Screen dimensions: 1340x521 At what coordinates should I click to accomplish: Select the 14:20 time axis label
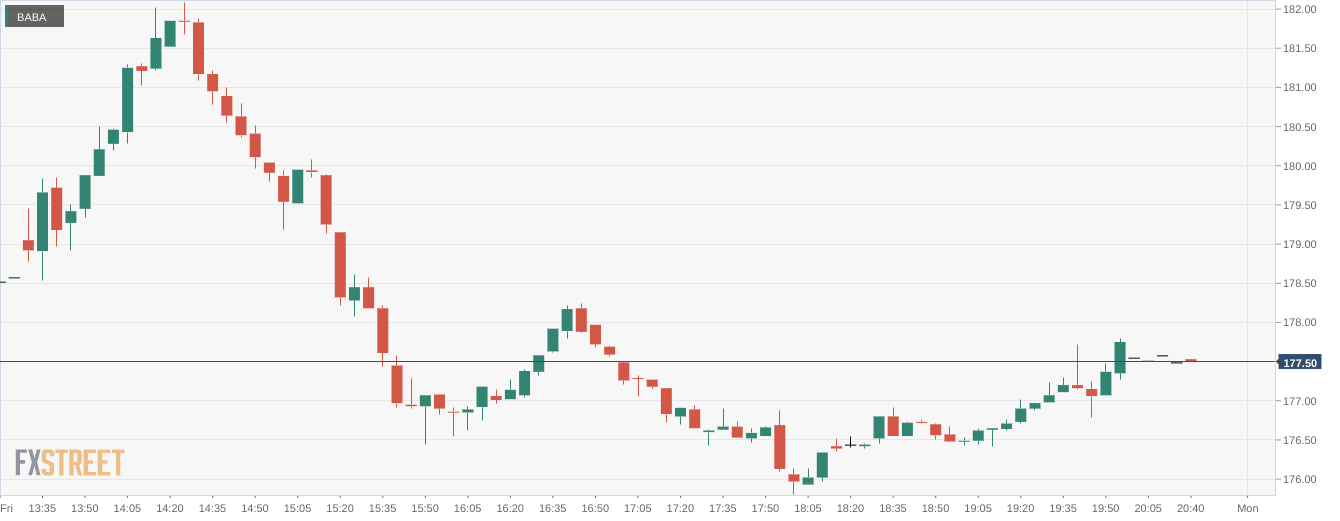point(170,508)
